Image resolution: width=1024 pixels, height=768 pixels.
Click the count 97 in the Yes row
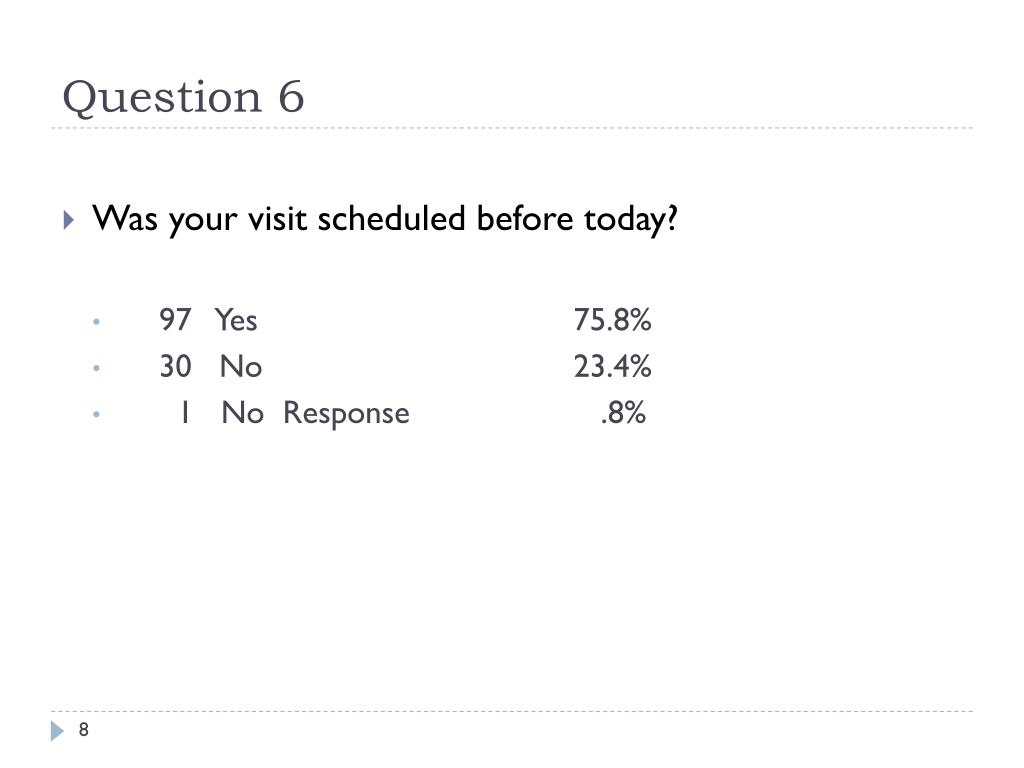(174, 320)
